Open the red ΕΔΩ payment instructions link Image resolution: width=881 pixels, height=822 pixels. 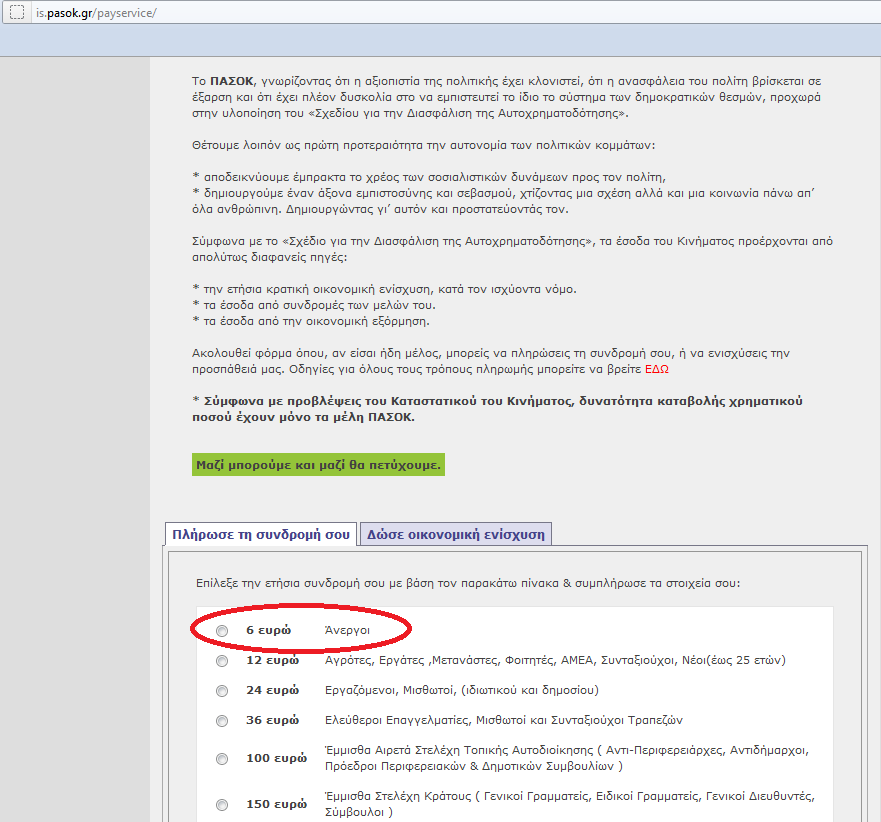pos(656,368)
